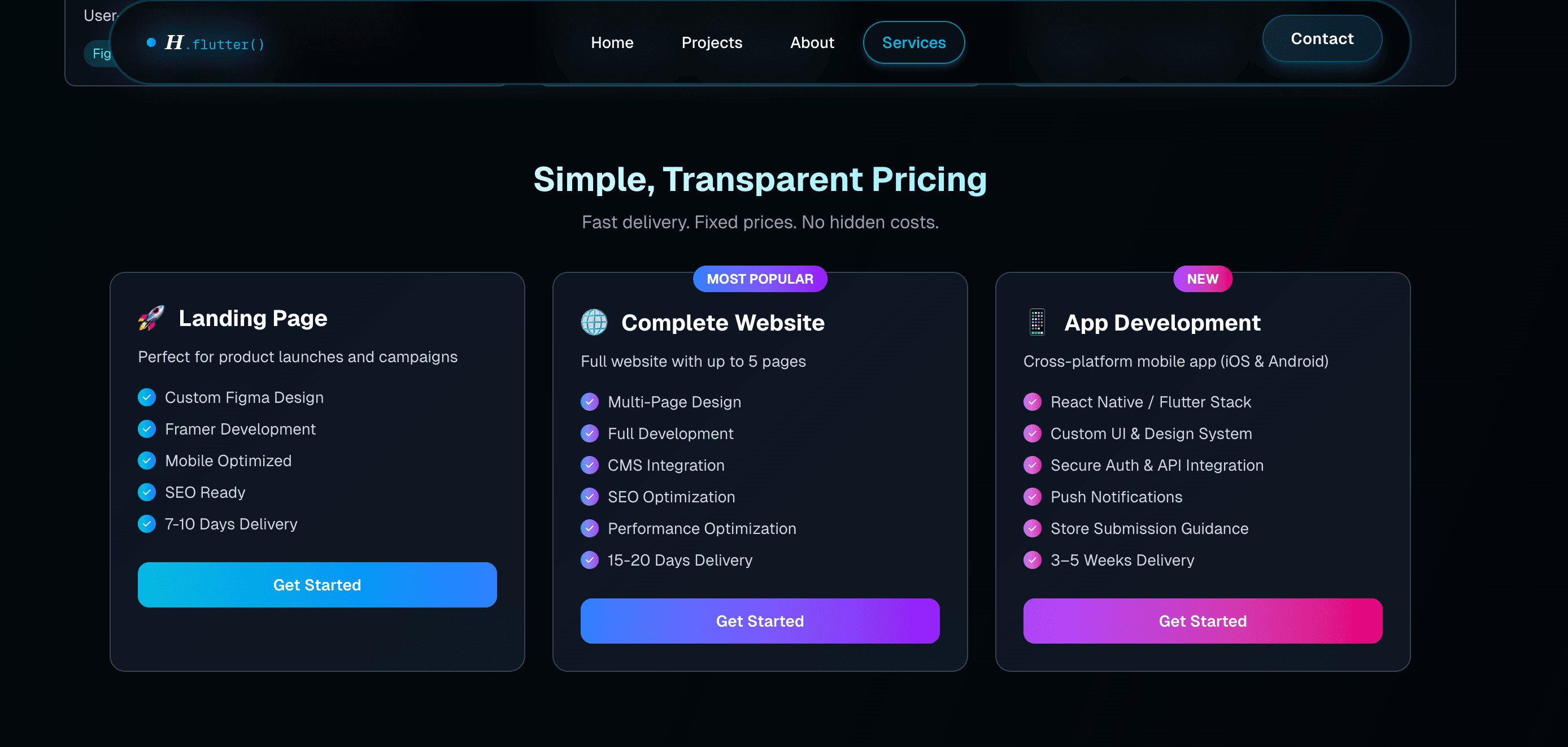Click the H.flutter() logo in the navbar
The height and width of the screenshot is (747, 1568).
point(214,43)
